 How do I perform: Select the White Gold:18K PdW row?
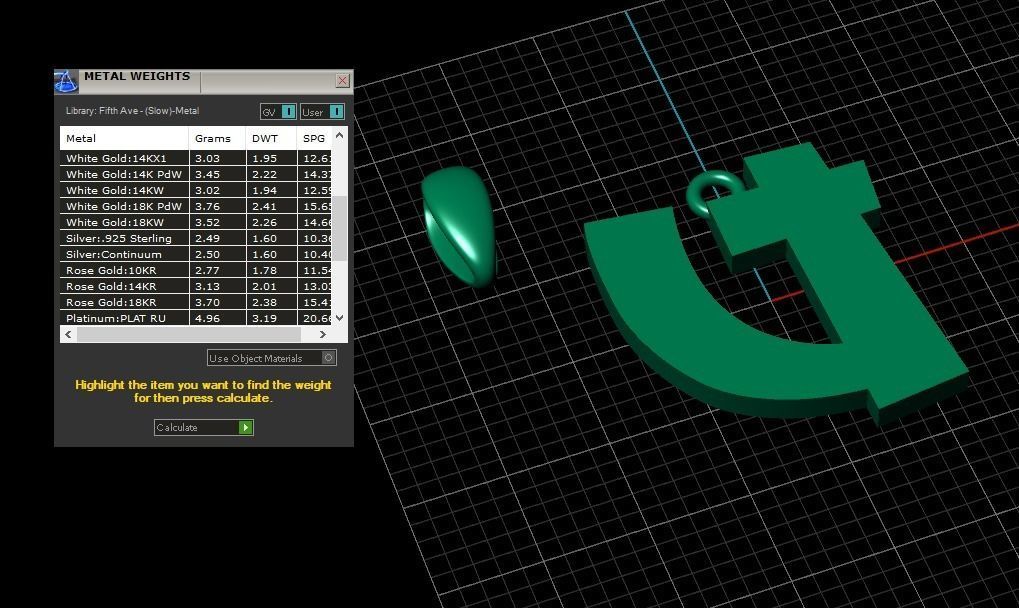coord(196,206)
